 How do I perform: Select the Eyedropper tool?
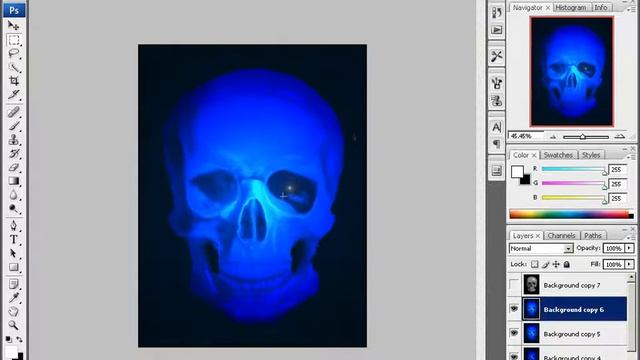click(13, 298)
